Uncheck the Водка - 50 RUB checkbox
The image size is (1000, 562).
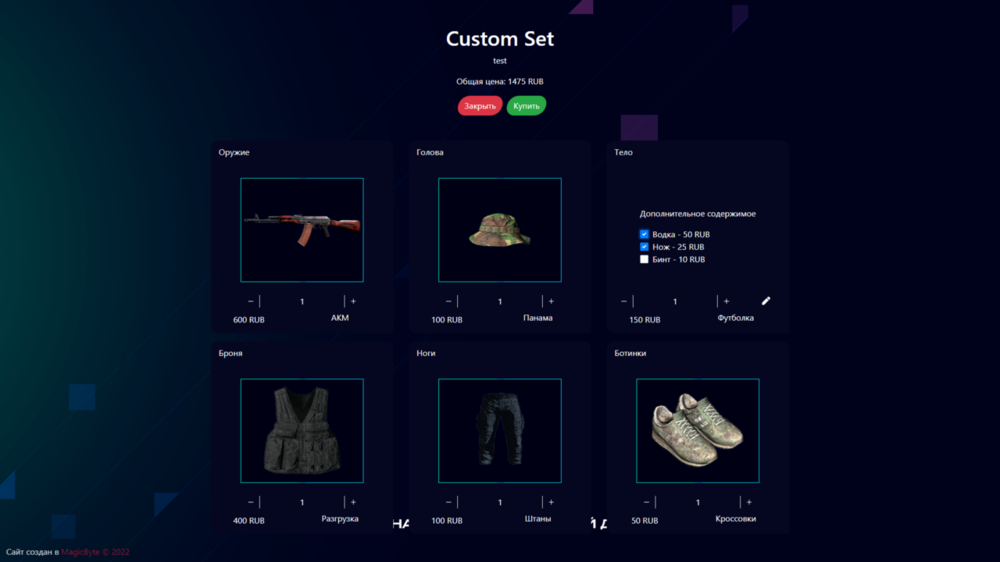pos(644,234)
